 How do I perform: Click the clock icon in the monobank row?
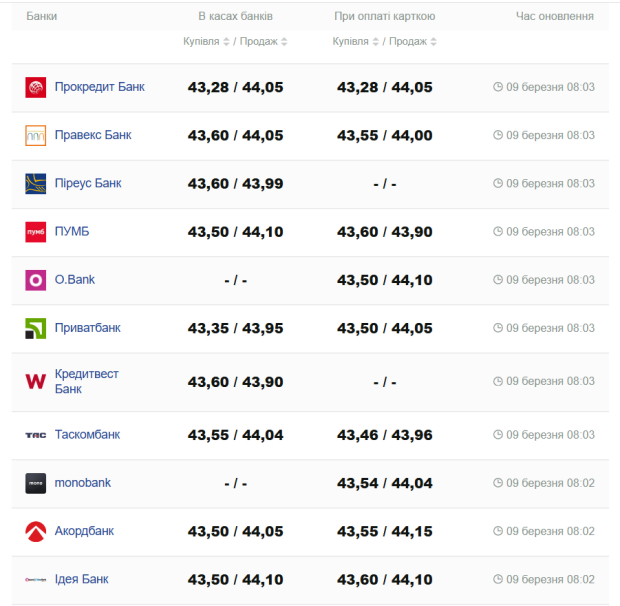498,483
